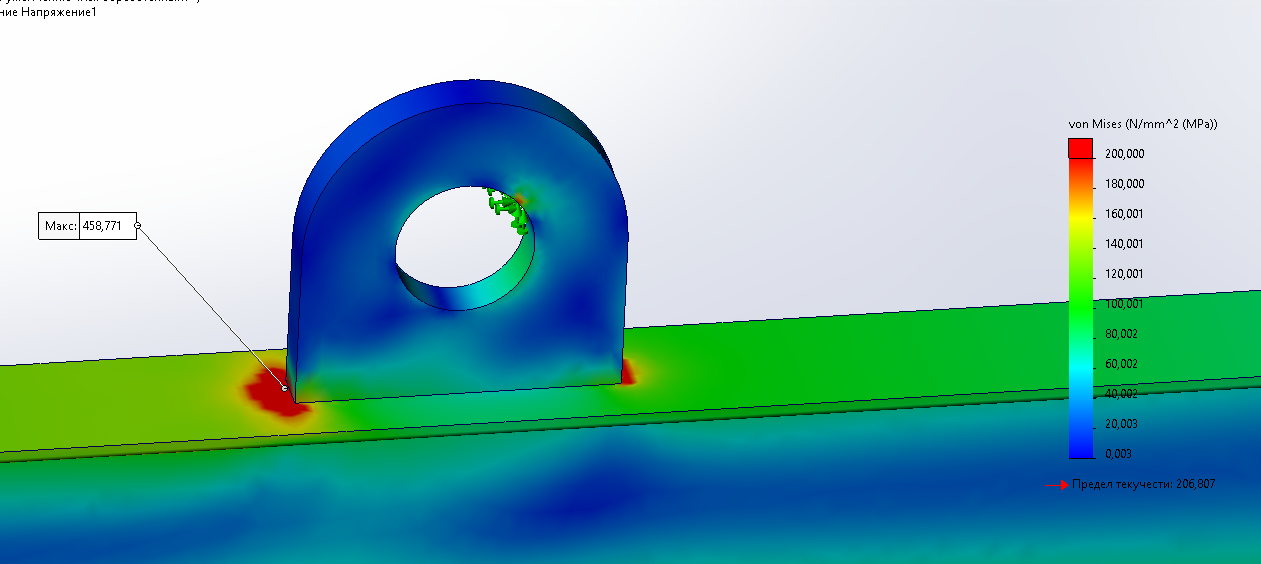Click the max stress point at lug corner

tap(285, 389)
